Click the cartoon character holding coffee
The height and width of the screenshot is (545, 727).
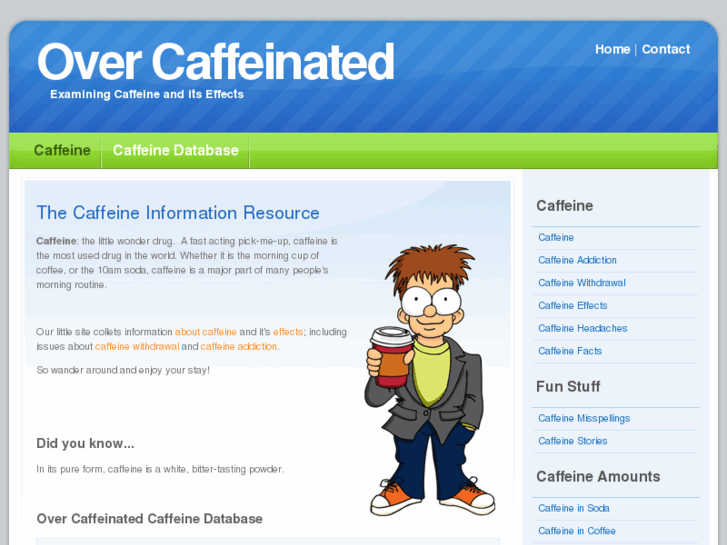point(430,380)
